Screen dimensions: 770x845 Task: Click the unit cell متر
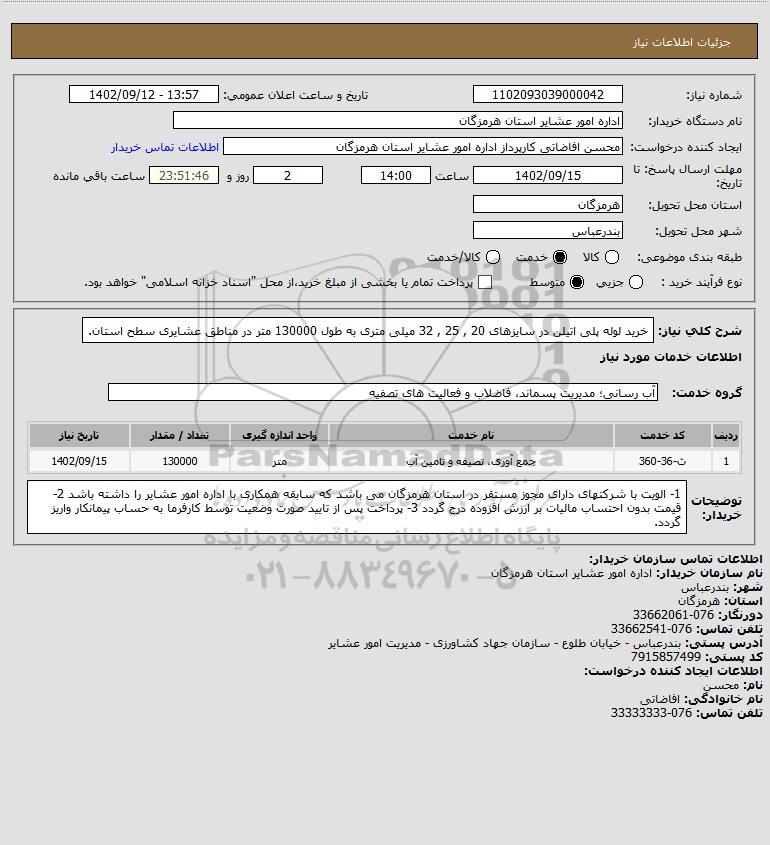[x=279, y=461]
